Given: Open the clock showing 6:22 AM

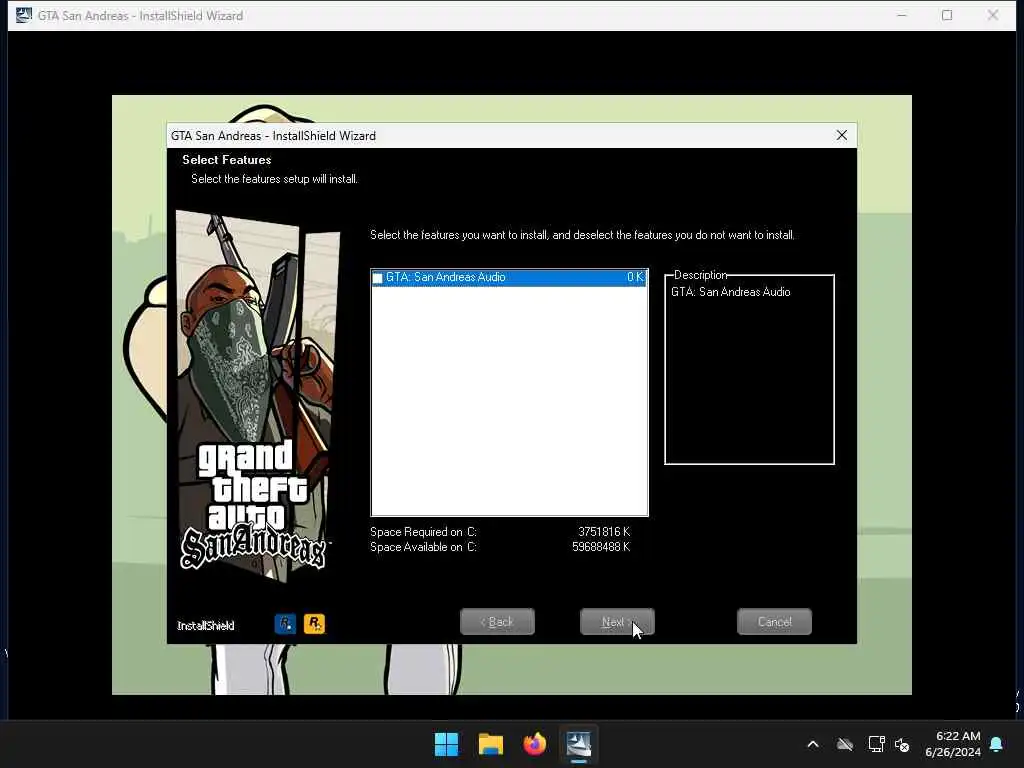Looking at the screenshot, I should (953, 744).
